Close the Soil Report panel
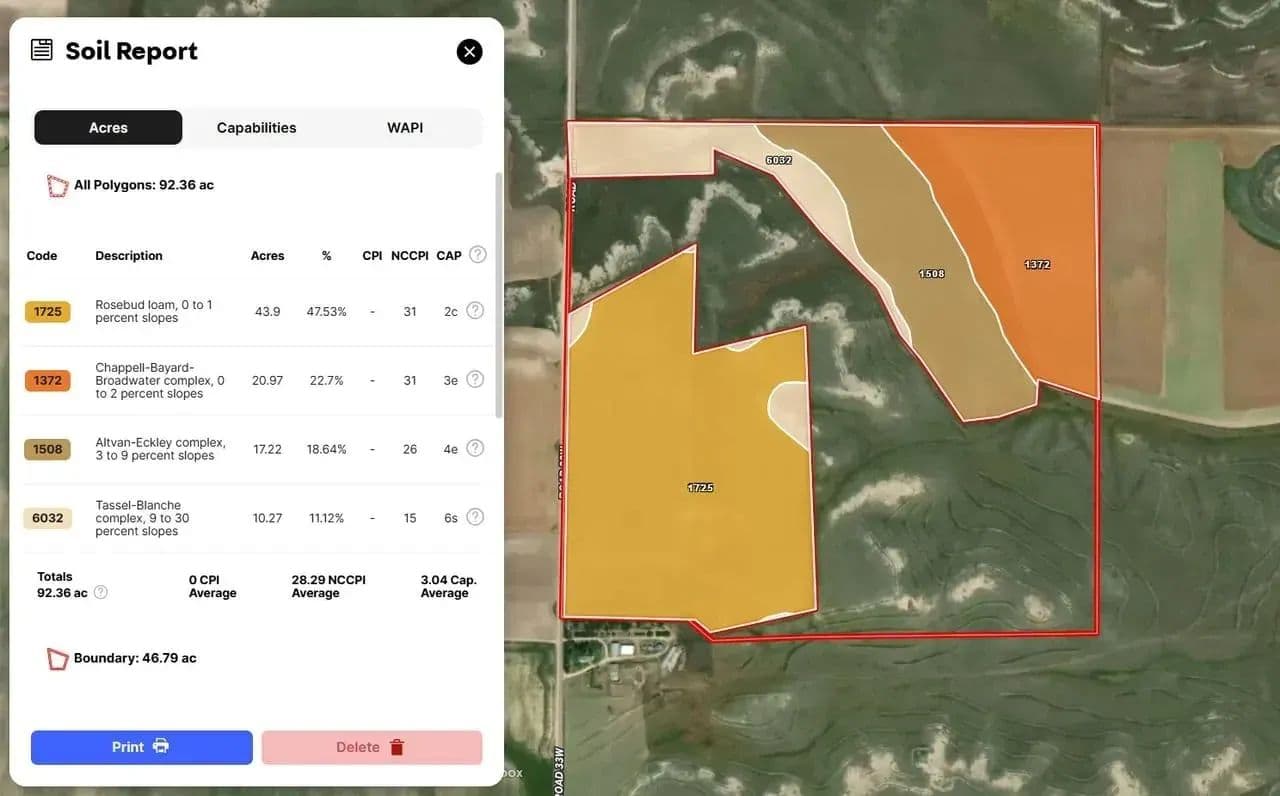1280x796 pixels. [x=469, y=52]
